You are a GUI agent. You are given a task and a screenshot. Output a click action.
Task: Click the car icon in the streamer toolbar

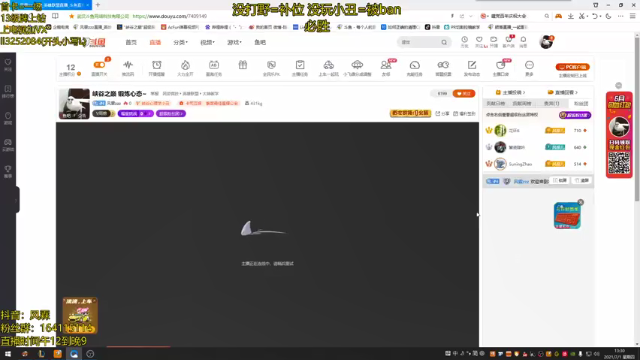point(329,65)
